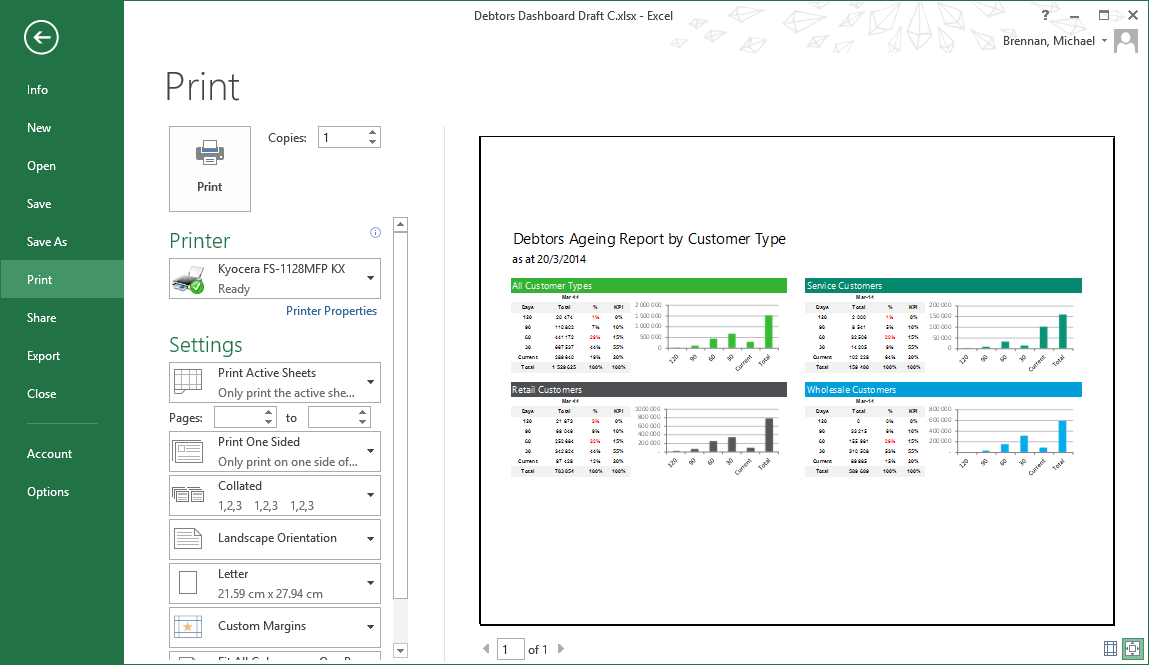This screenshot has height=665, width=1149.
Task: Open Printer Properties link
Action: coord(331,311)
